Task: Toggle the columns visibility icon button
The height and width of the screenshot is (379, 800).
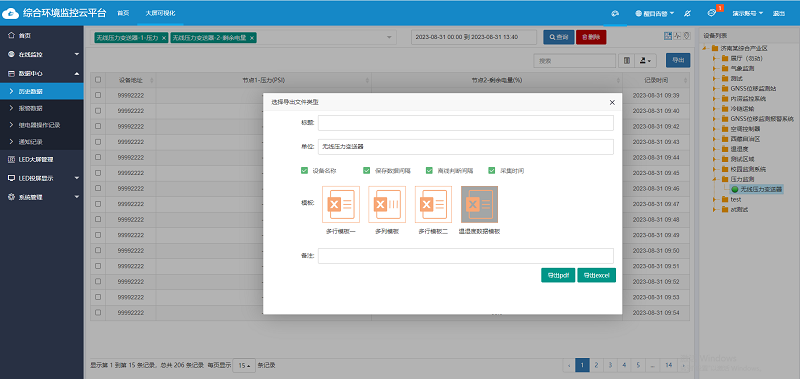Action: click(627, 61)
